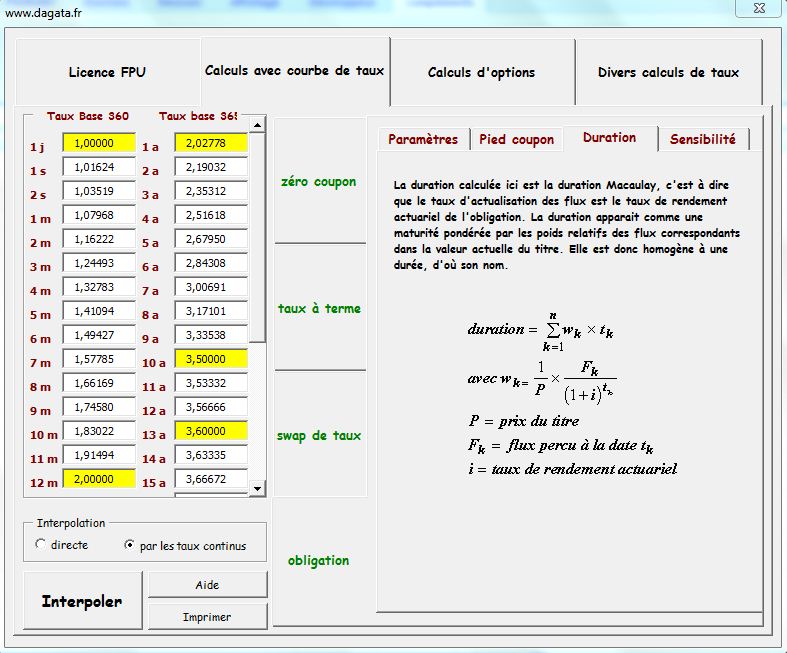This screenshot has height=653, width=787.
Task: Open the Calculs d'options tab
Action: 482,72
